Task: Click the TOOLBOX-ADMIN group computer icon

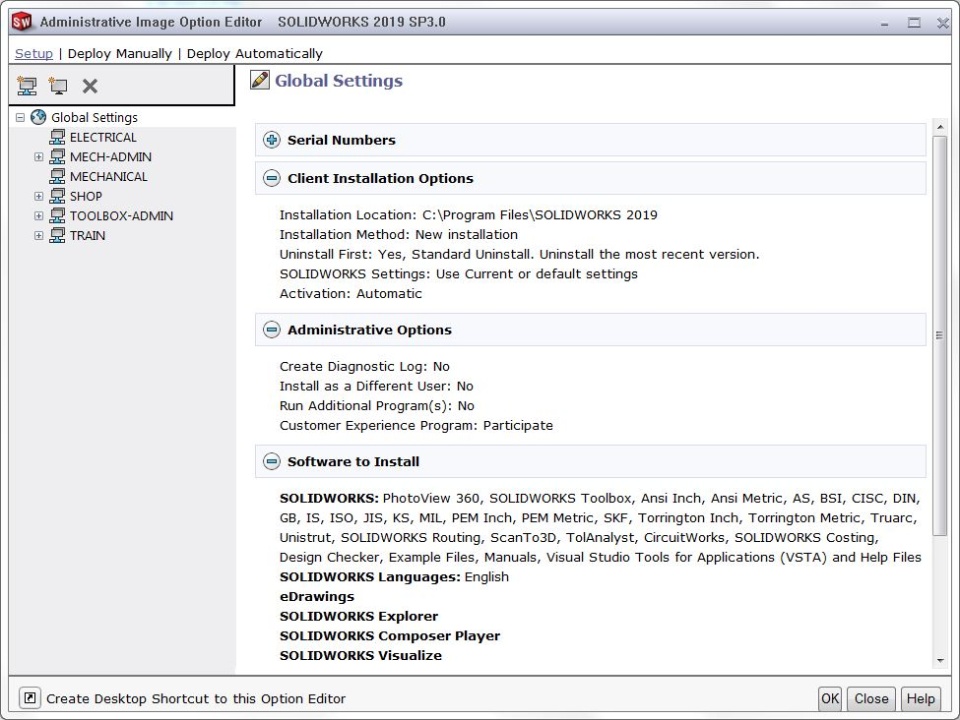Action: 57,216
